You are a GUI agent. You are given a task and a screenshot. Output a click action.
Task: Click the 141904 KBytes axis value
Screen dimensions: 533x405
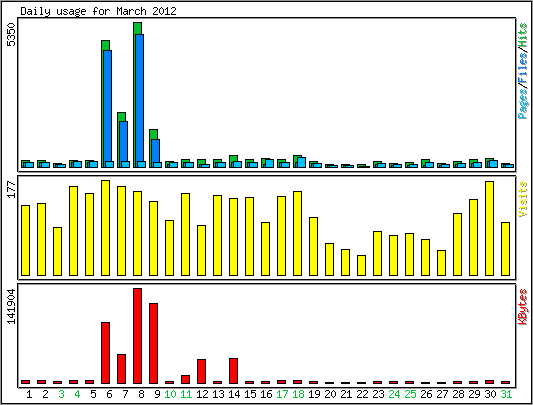point(12,307)
